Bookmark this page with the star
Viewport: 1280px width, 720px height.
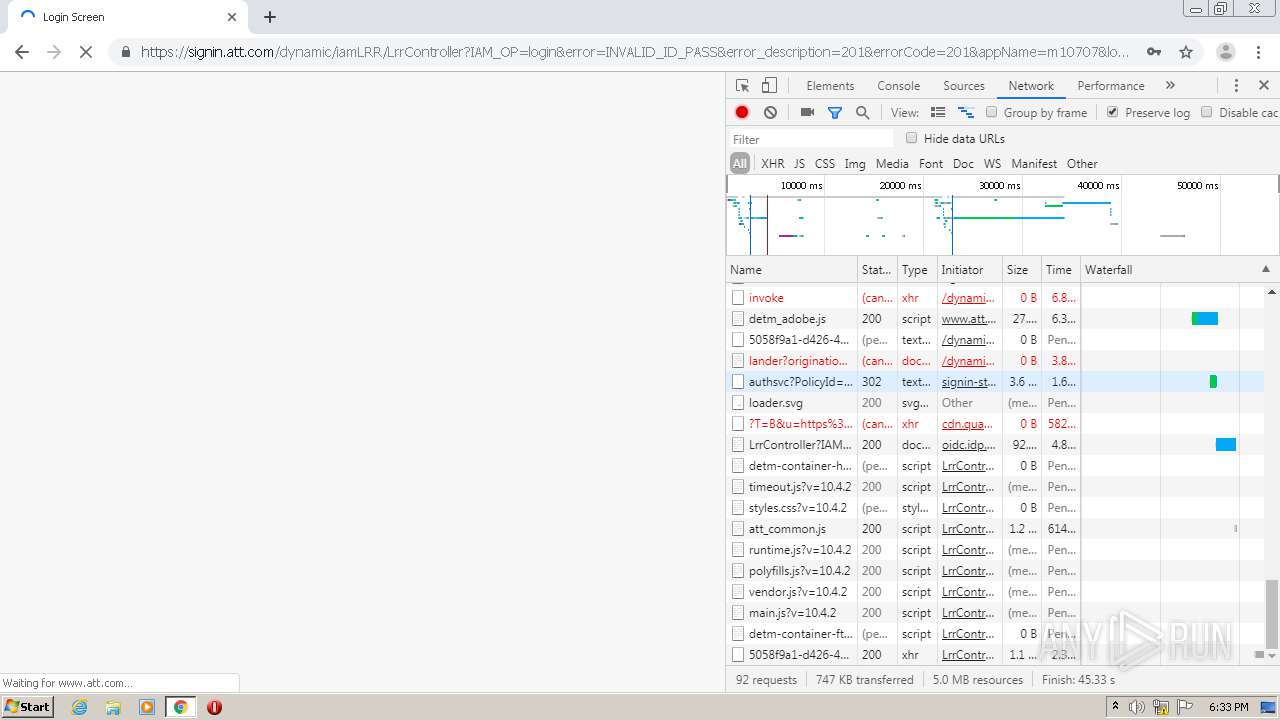1186,52
